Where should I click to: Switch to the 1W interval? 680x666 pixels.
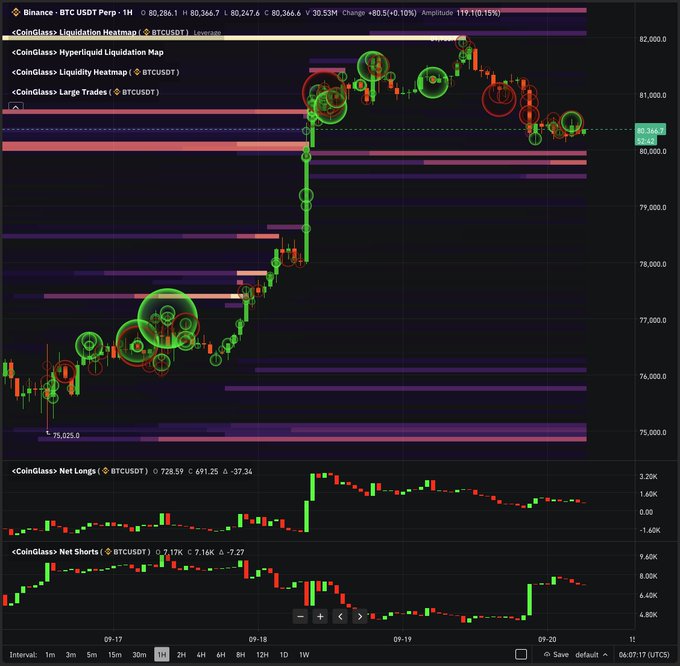point(304,654)
